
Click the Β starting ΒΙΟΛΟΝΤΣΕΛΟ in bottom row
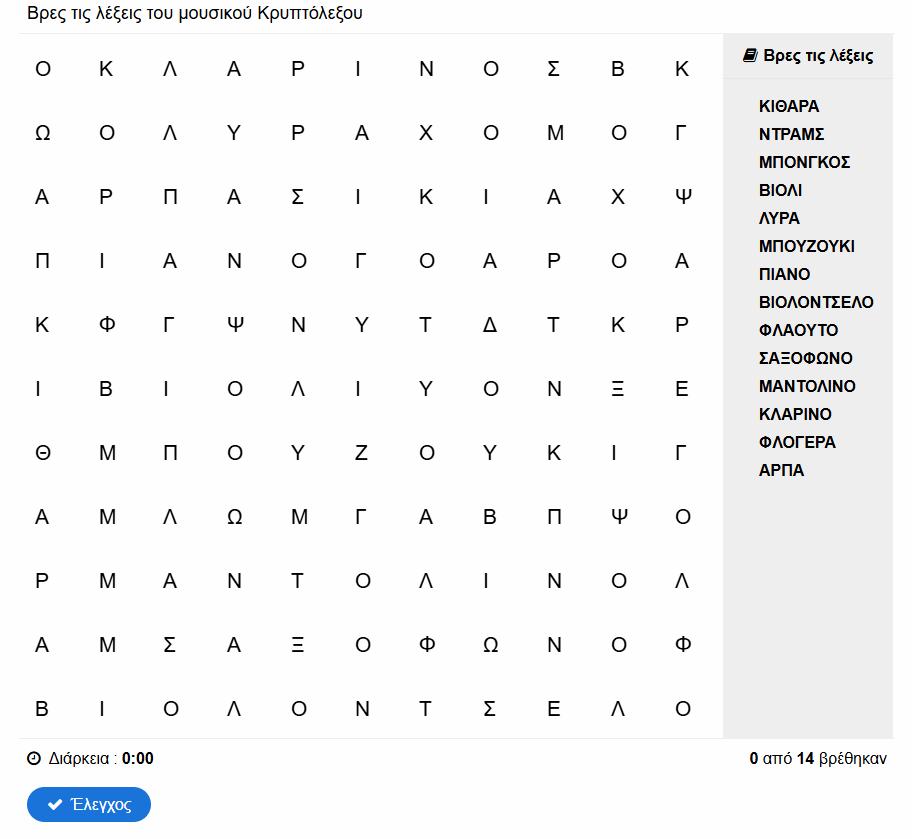42,709
